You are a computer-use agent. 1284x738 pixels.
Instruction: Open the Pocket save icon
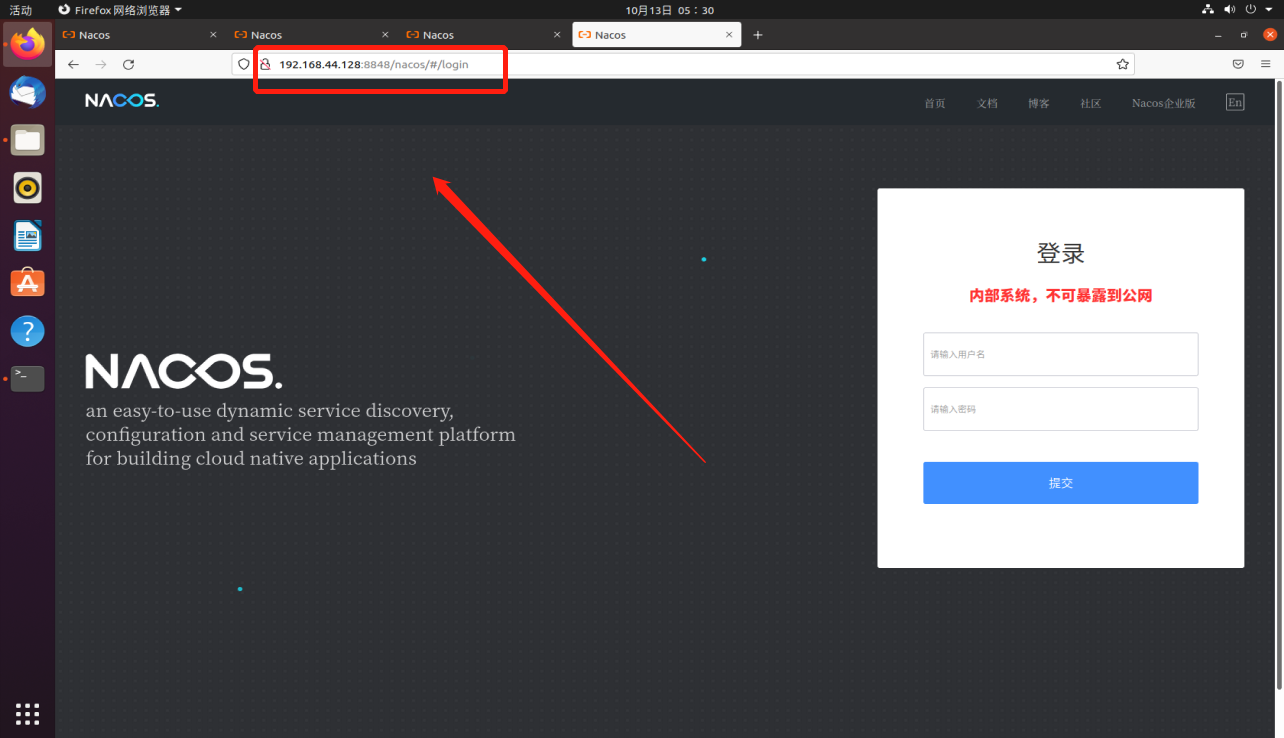(x=1238, y=64)
